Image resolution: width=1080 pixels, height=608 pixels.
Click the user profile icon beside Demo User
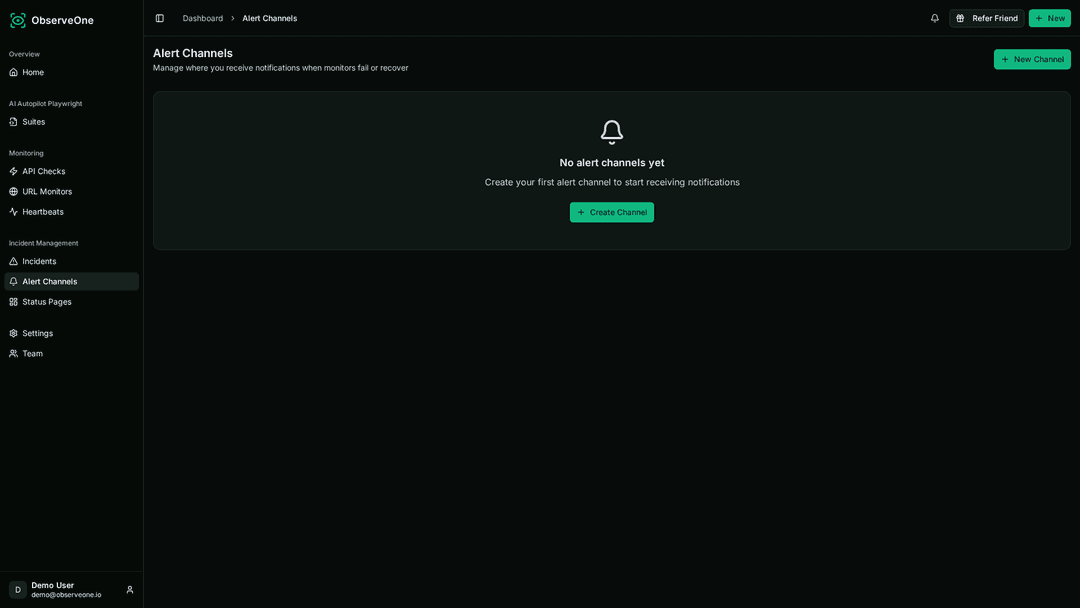coord(129,590)
